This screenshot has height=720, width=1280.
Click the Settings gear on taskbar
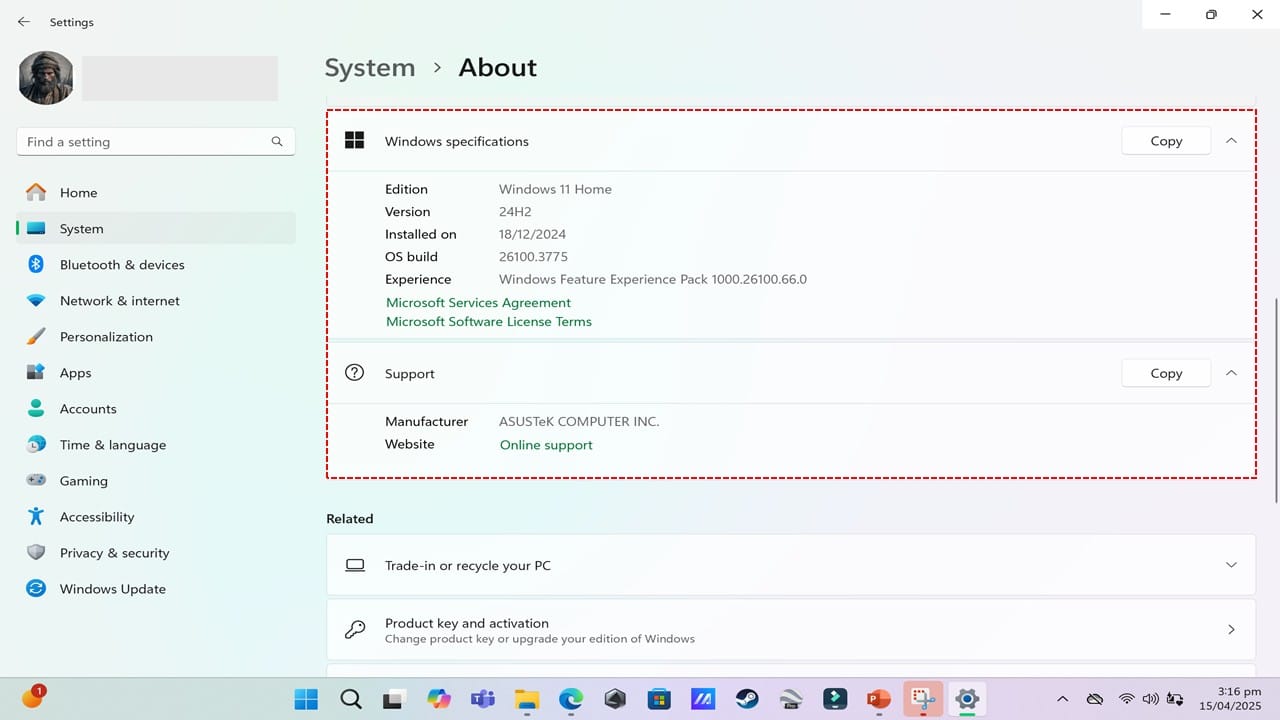(x=966, y=699)
